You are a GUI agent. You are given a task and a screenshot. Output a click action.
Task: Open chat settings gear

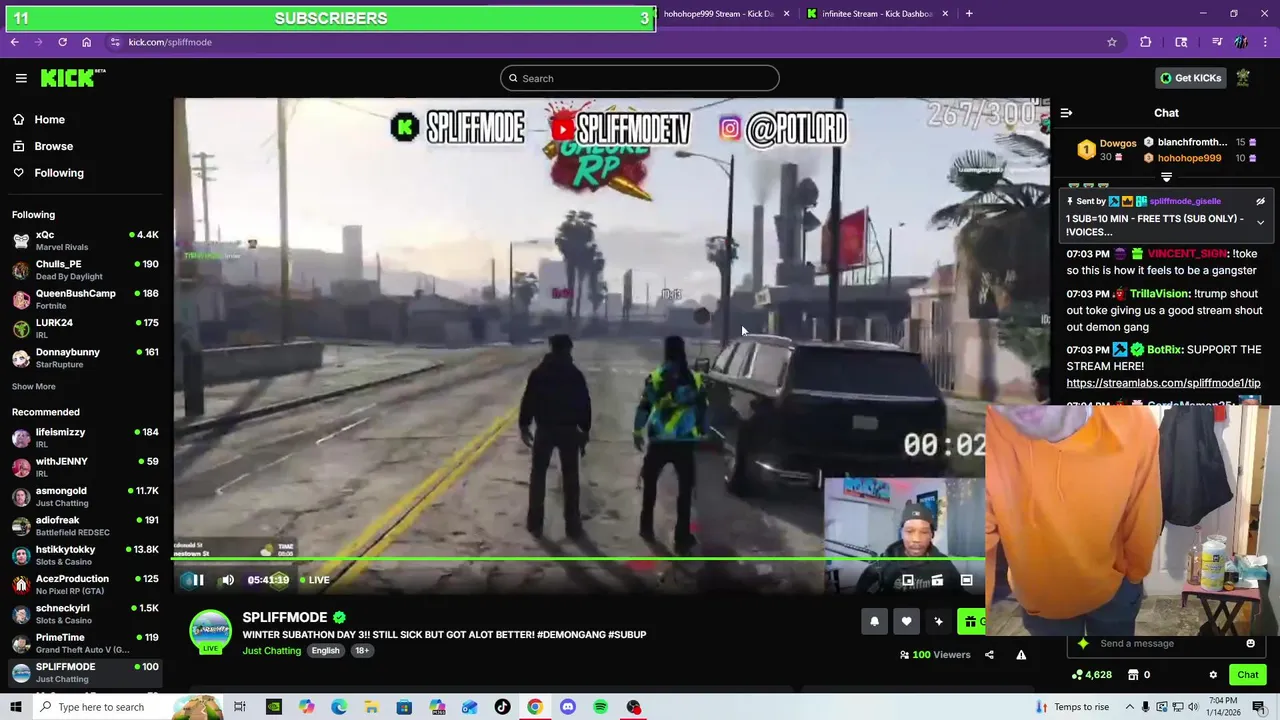[1213, 675]
